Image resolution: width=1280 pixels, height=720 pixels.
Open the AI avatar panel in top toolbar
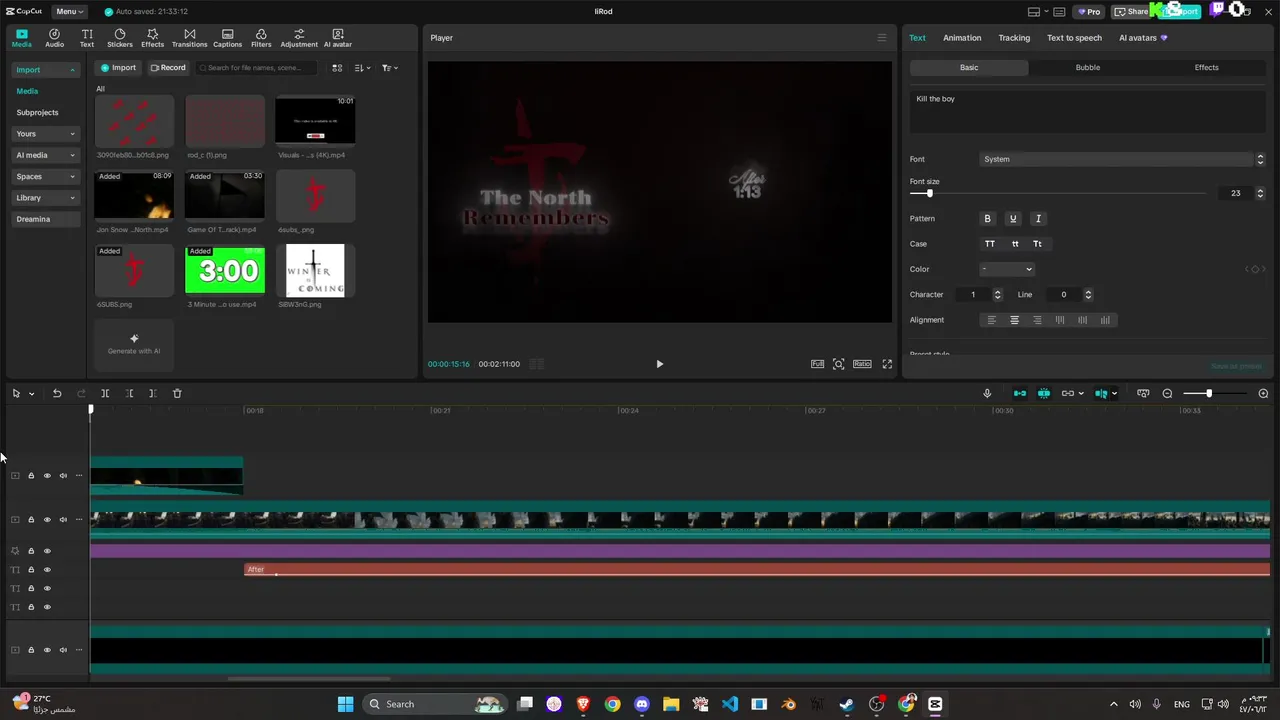pyautogui.click(x=338, y=38)
